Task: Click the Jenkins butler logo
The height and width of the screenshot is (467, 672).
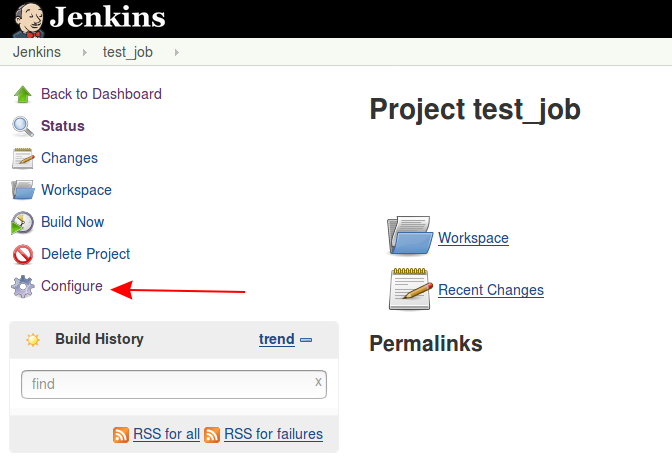Action: 28,20
